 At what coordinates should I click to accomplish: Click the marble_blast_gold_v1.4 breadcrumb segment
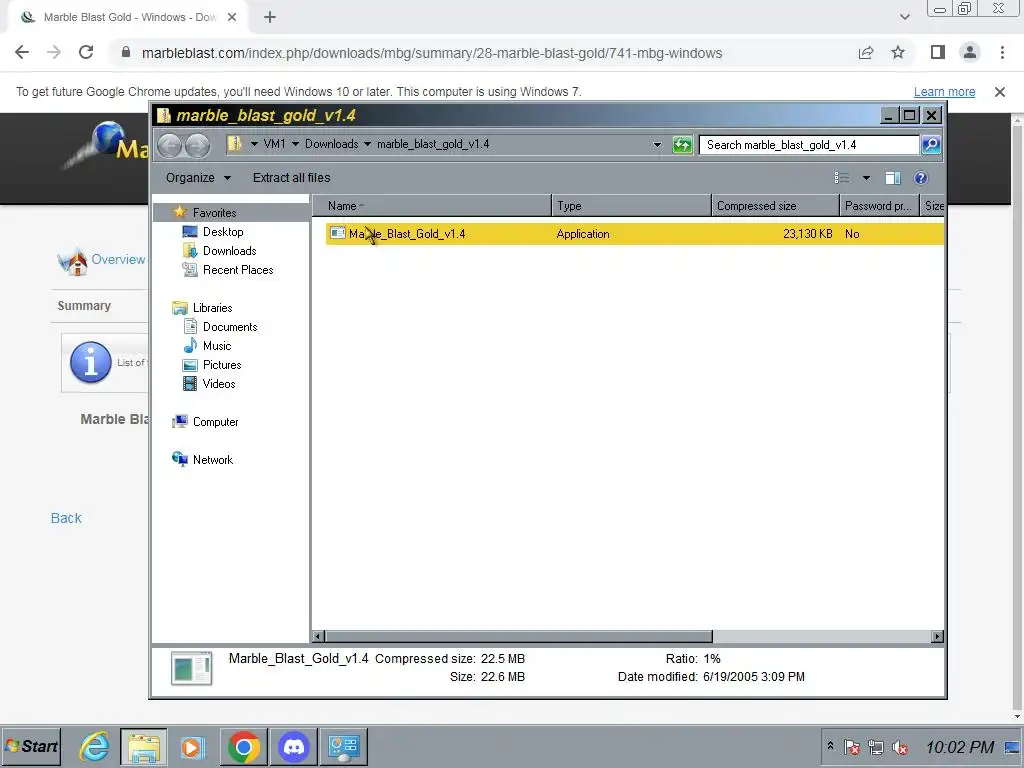pos(433,144)
